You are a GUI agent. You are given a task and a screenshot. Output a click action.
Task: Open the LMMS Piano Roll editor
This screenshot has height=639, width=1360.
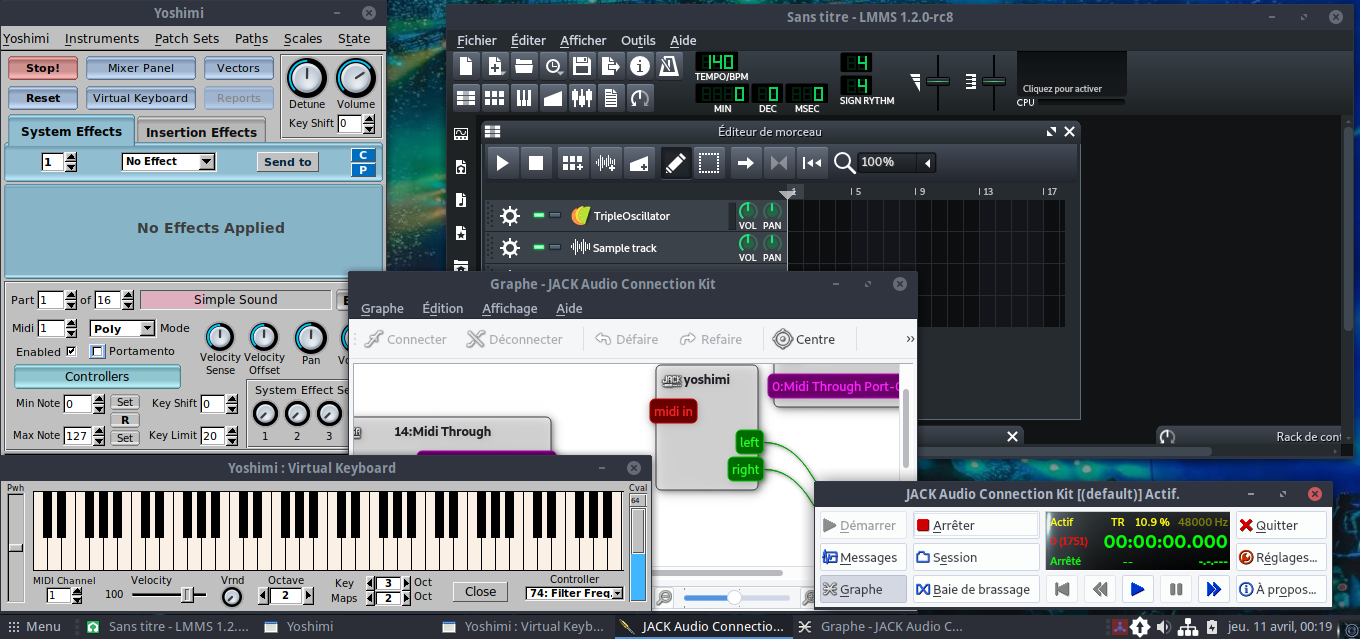tap(524, 97)
